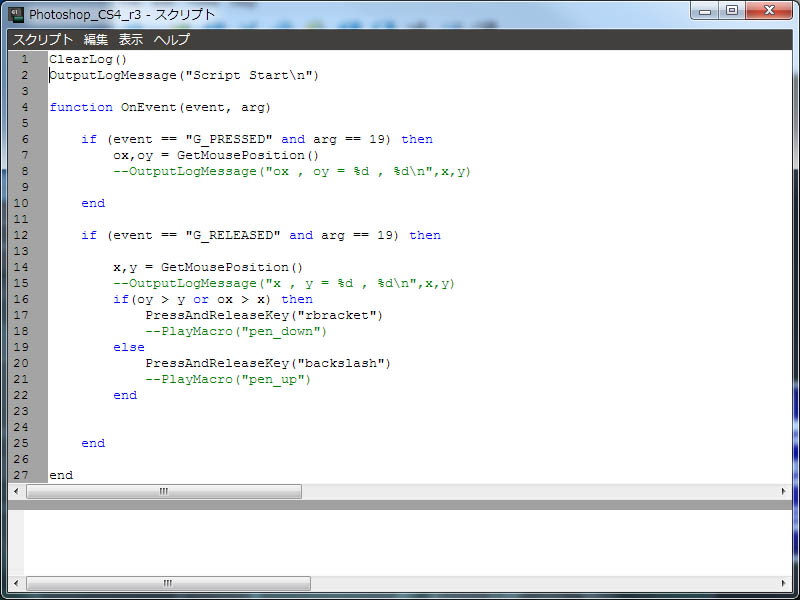Click the end keyword on line 22
This screenshot has height=600, width=800.
click(125, 395)
